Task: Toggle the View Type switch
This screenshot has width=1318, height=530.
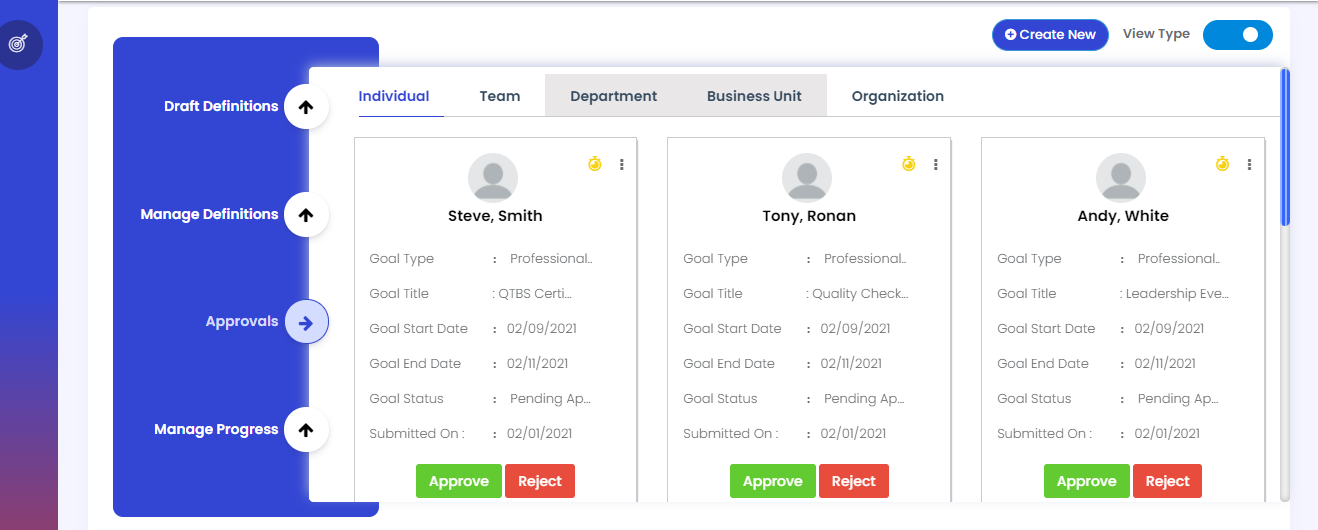Action: click(x=1237, y=35)
